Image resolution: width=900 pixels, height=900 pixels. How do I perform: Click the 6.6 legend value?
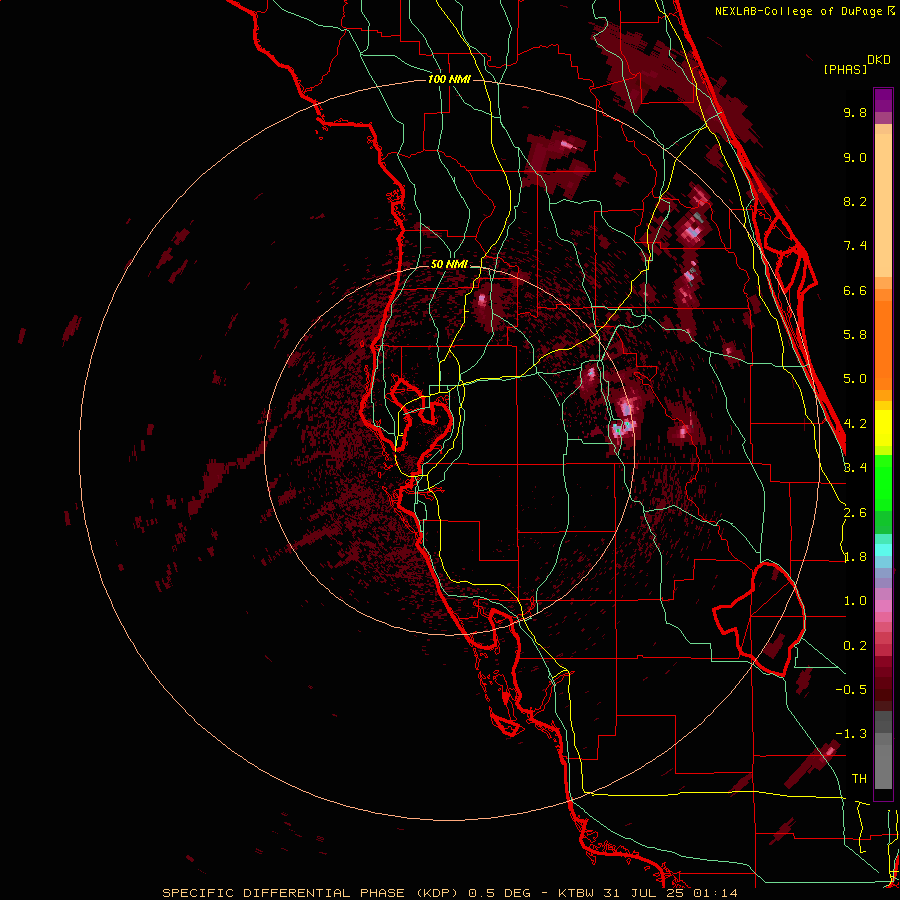855,290
